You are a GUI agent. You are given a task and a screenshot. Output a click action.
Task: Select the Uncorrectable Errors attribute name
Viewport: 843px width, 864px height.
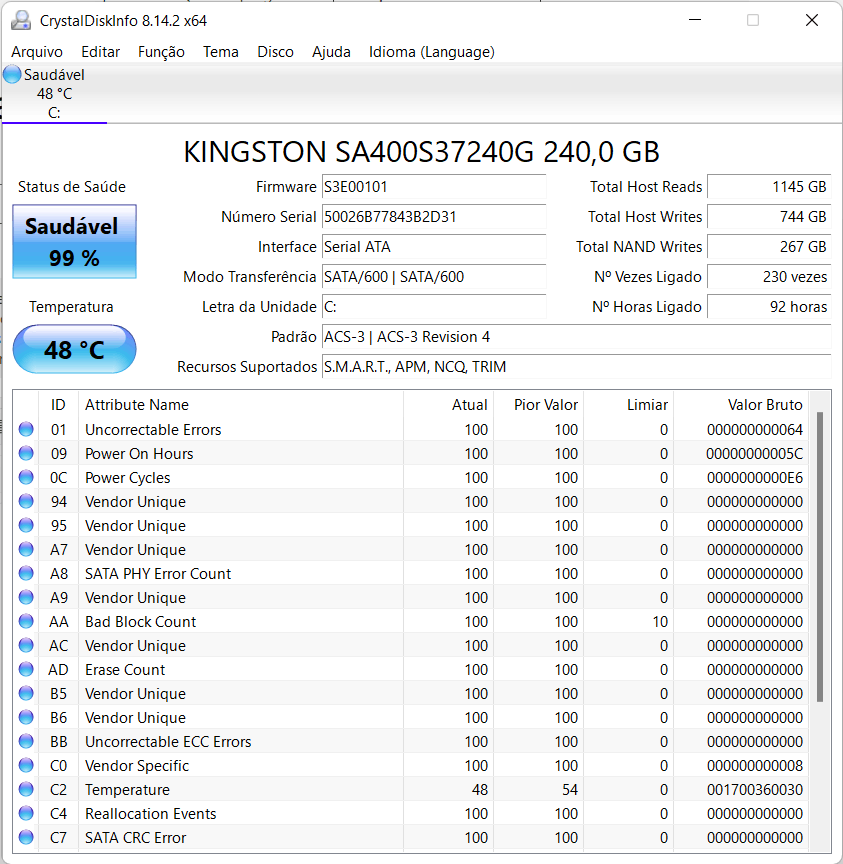click(153, 429)
